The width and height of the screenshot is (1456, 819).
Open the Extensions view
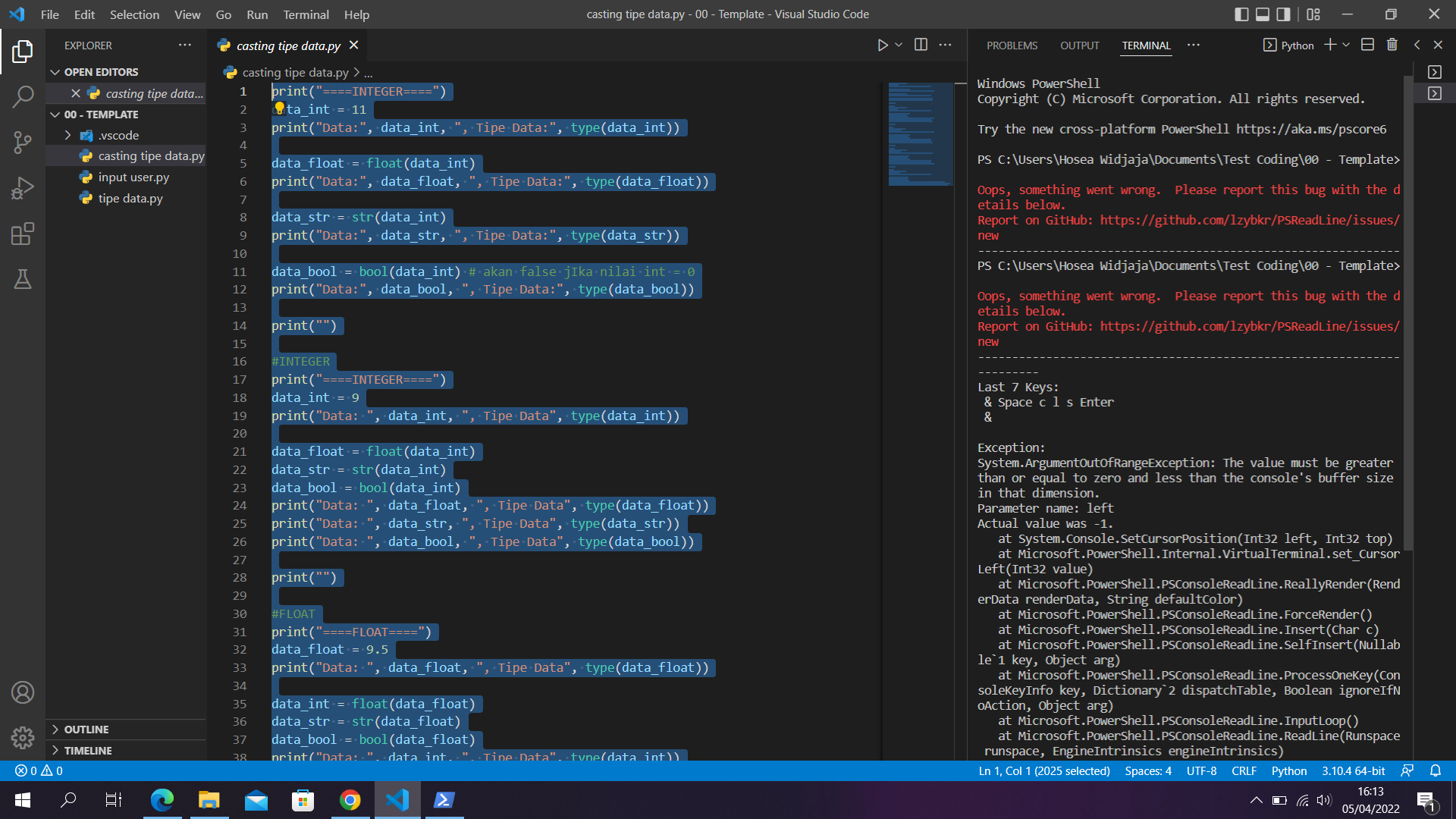pyautogui.click(x=23, y=234)
